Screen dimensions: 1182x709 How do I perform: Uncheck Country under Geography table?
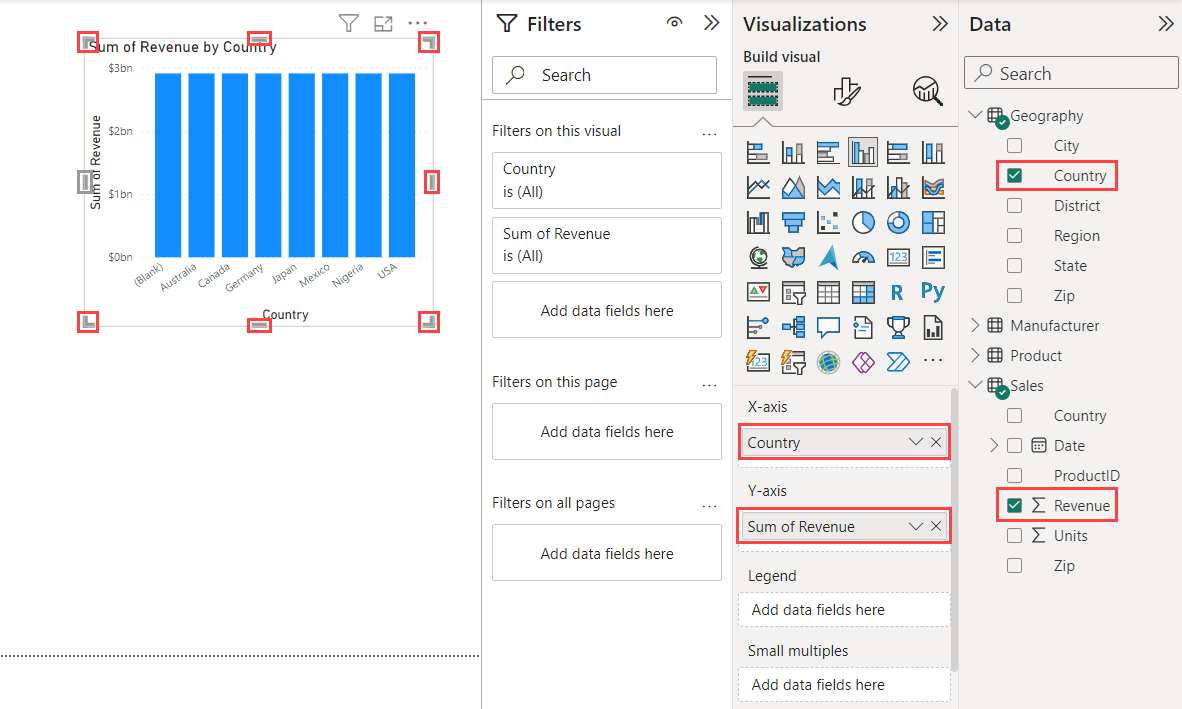tap(1015, 176)
